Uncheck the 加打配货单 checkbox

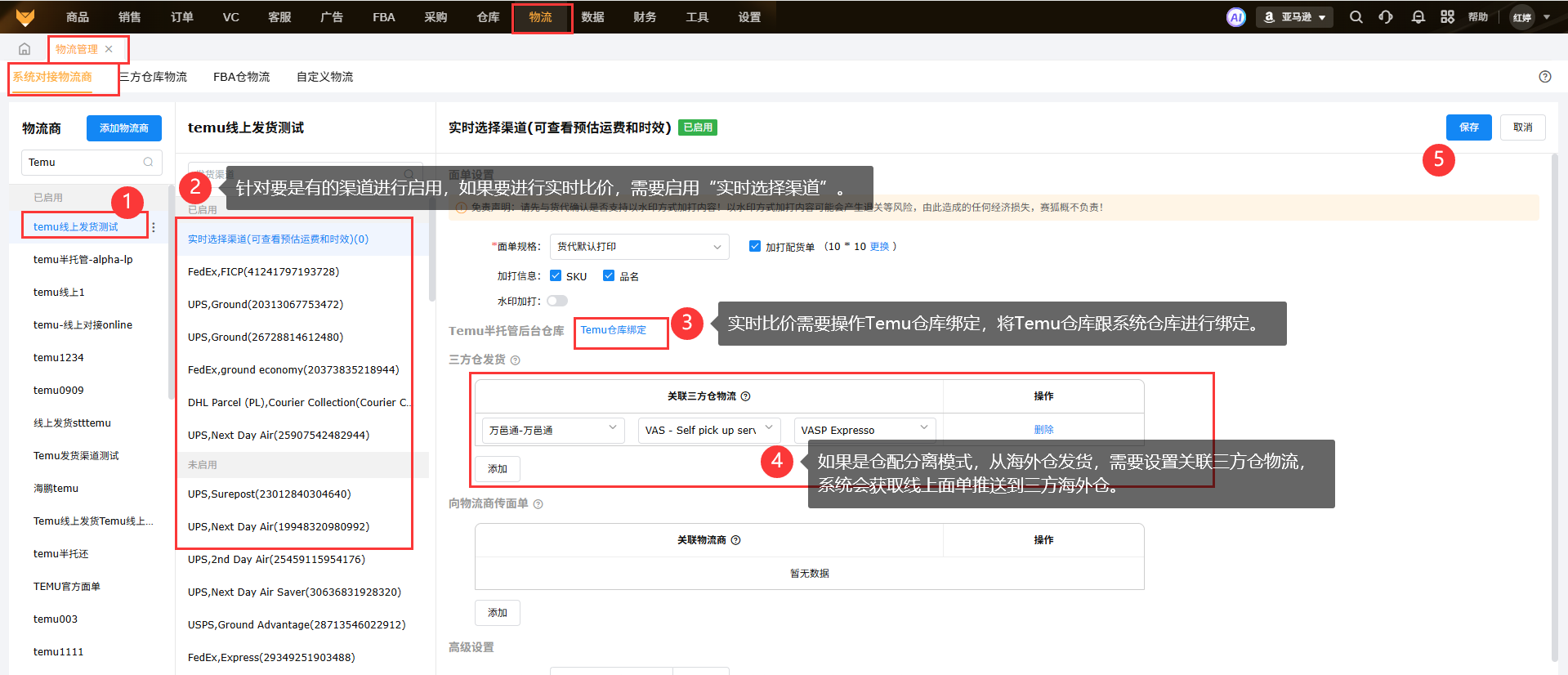point(755,246)
